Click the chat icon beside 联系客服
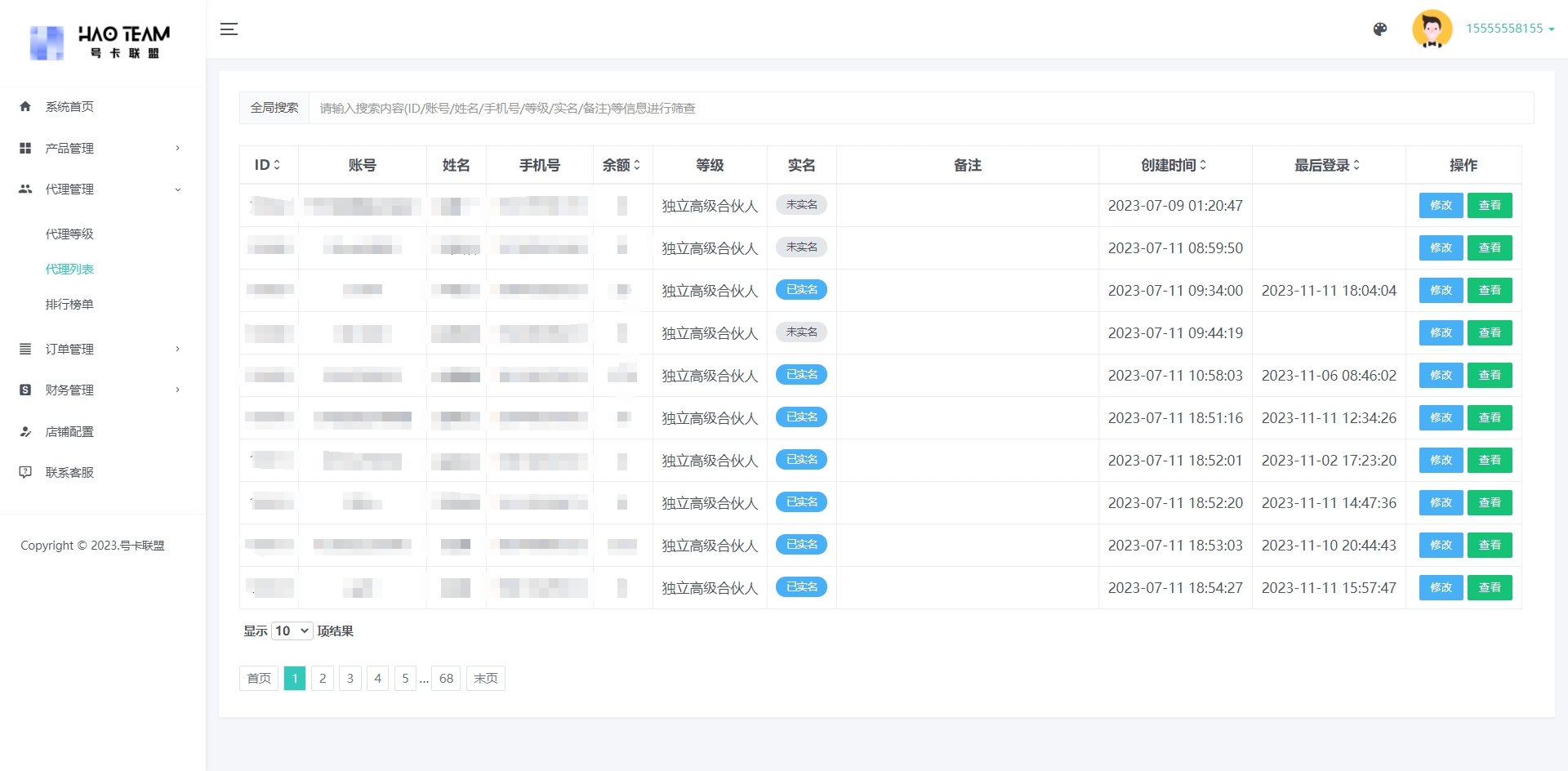 pos(25,472)
